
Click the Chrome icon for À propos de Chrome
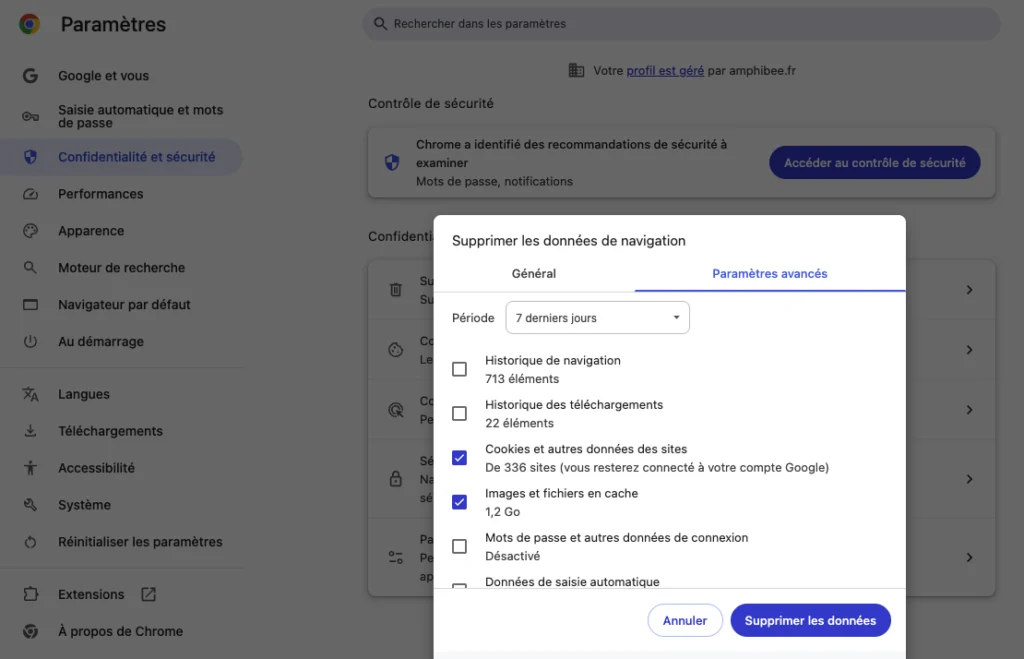30,632
